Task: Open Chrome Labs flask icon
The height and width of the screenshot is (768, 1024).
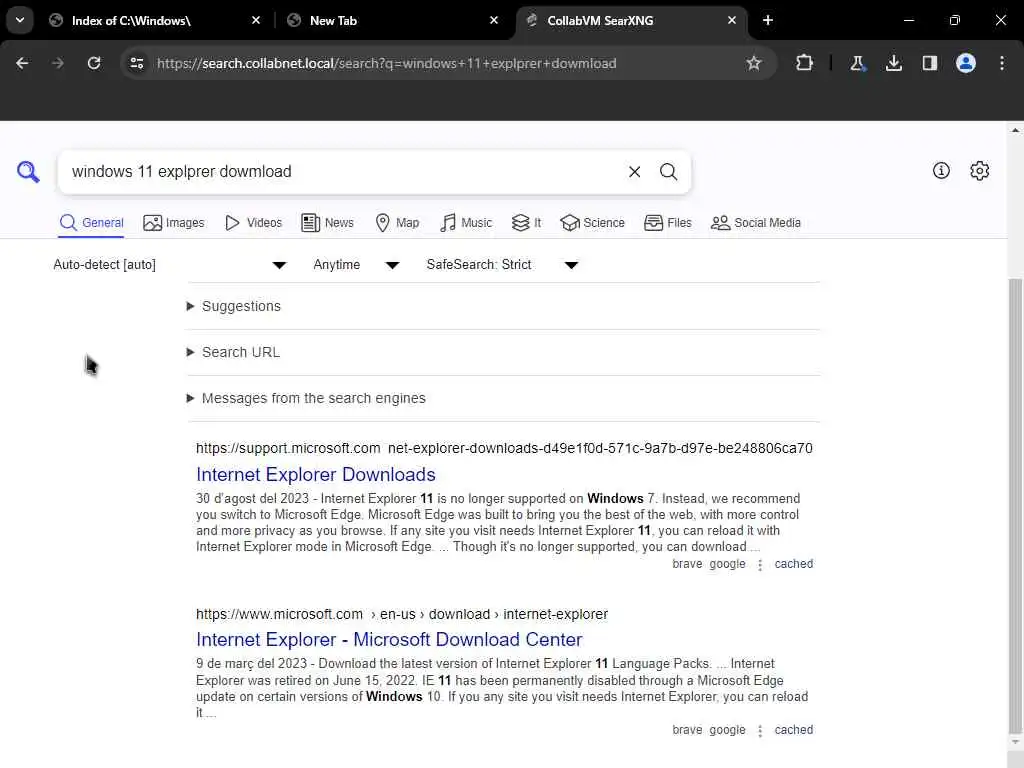Action: click(x=857, y=63)
